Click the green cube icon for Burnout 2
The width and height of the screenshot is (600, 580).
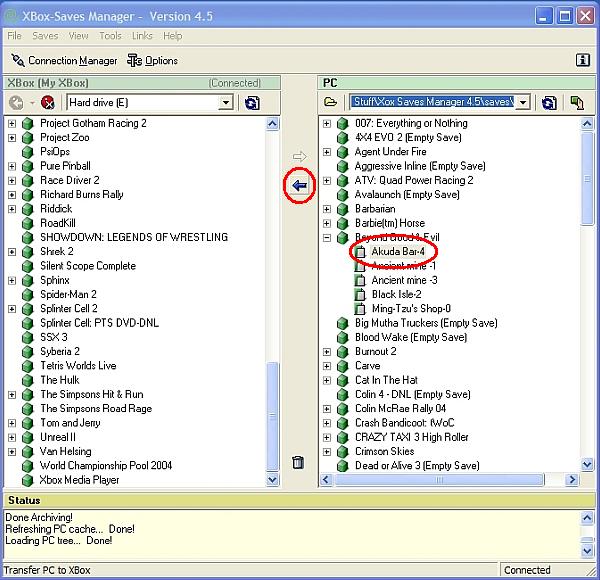pyautogui.click(x=342, y=352)
